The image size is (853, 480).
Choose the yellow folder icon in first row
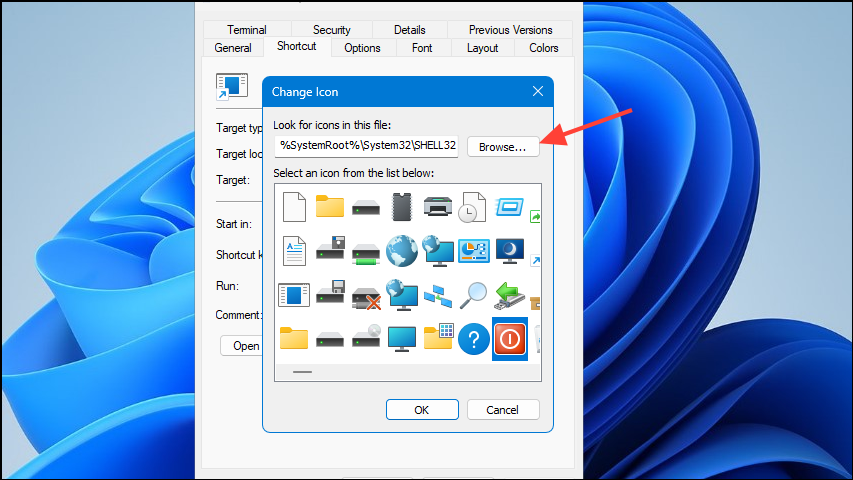pyautogui.click(x=330, y=206)
